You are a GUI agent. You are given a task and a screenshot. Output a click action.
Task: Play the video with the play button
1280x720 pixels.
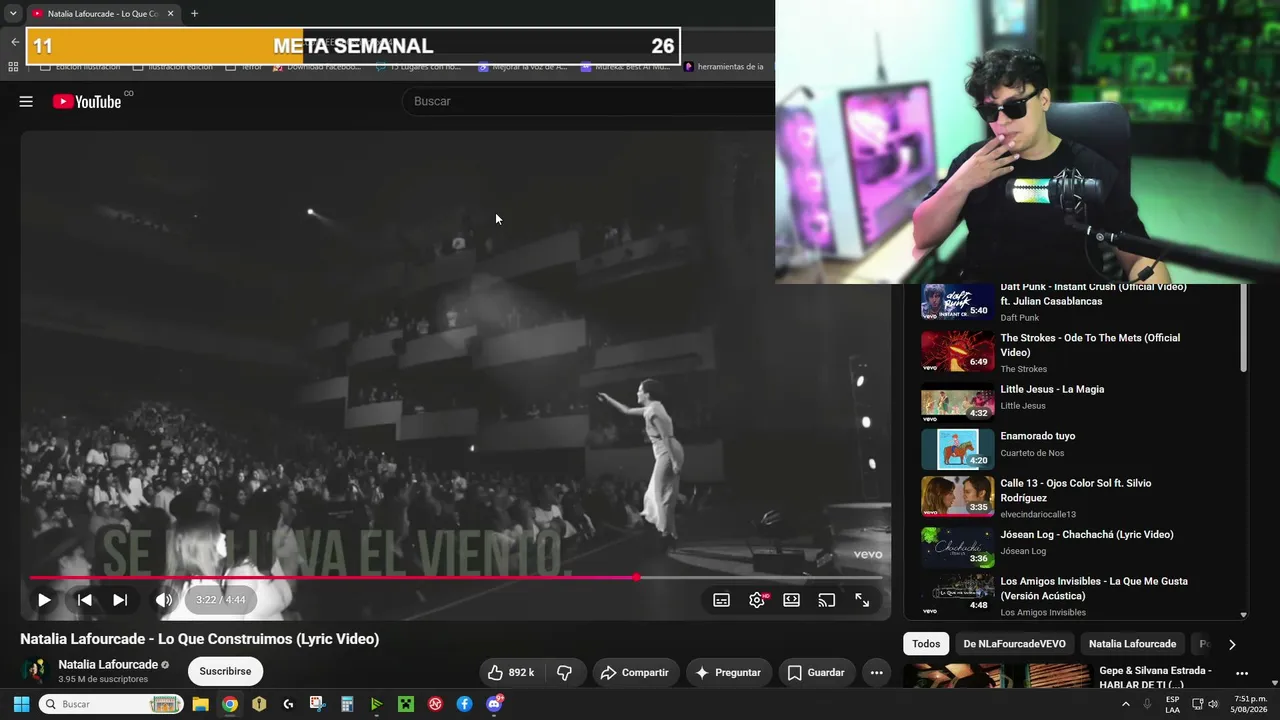(x=44, y=600)
